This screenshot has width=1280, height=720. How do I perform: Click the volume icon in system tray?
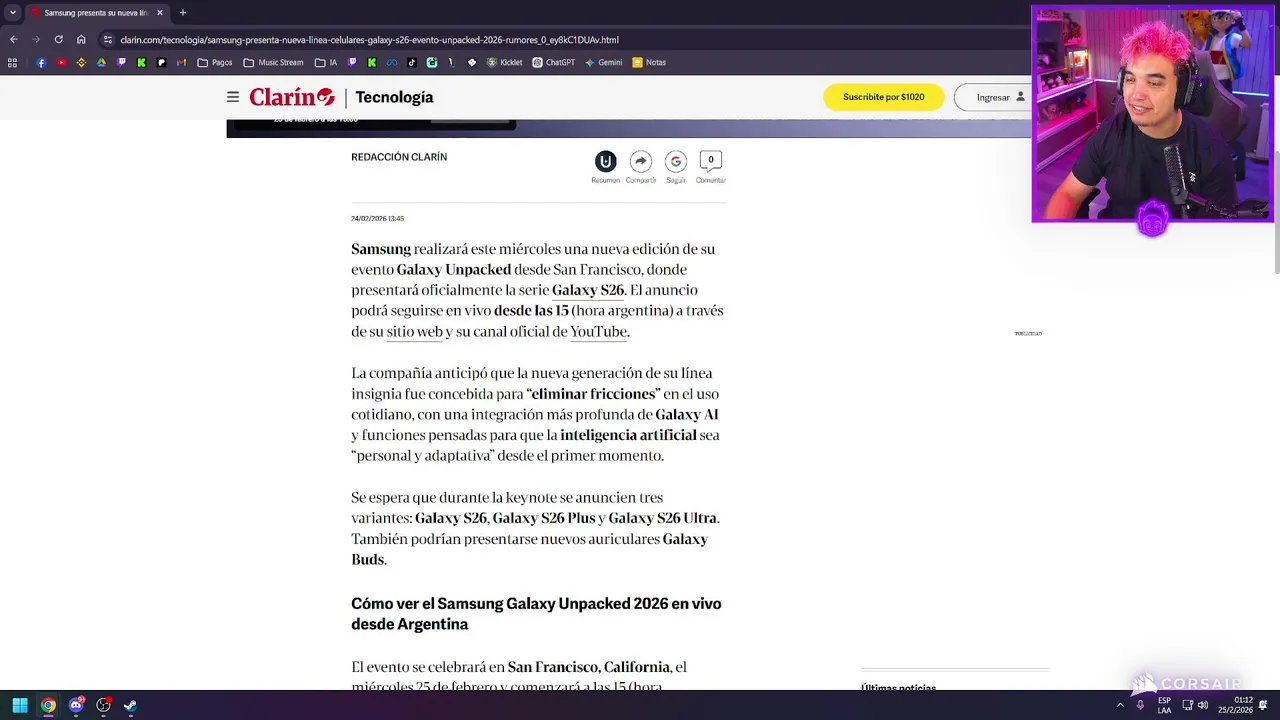pyautogui.click(x=1203, y=705)
